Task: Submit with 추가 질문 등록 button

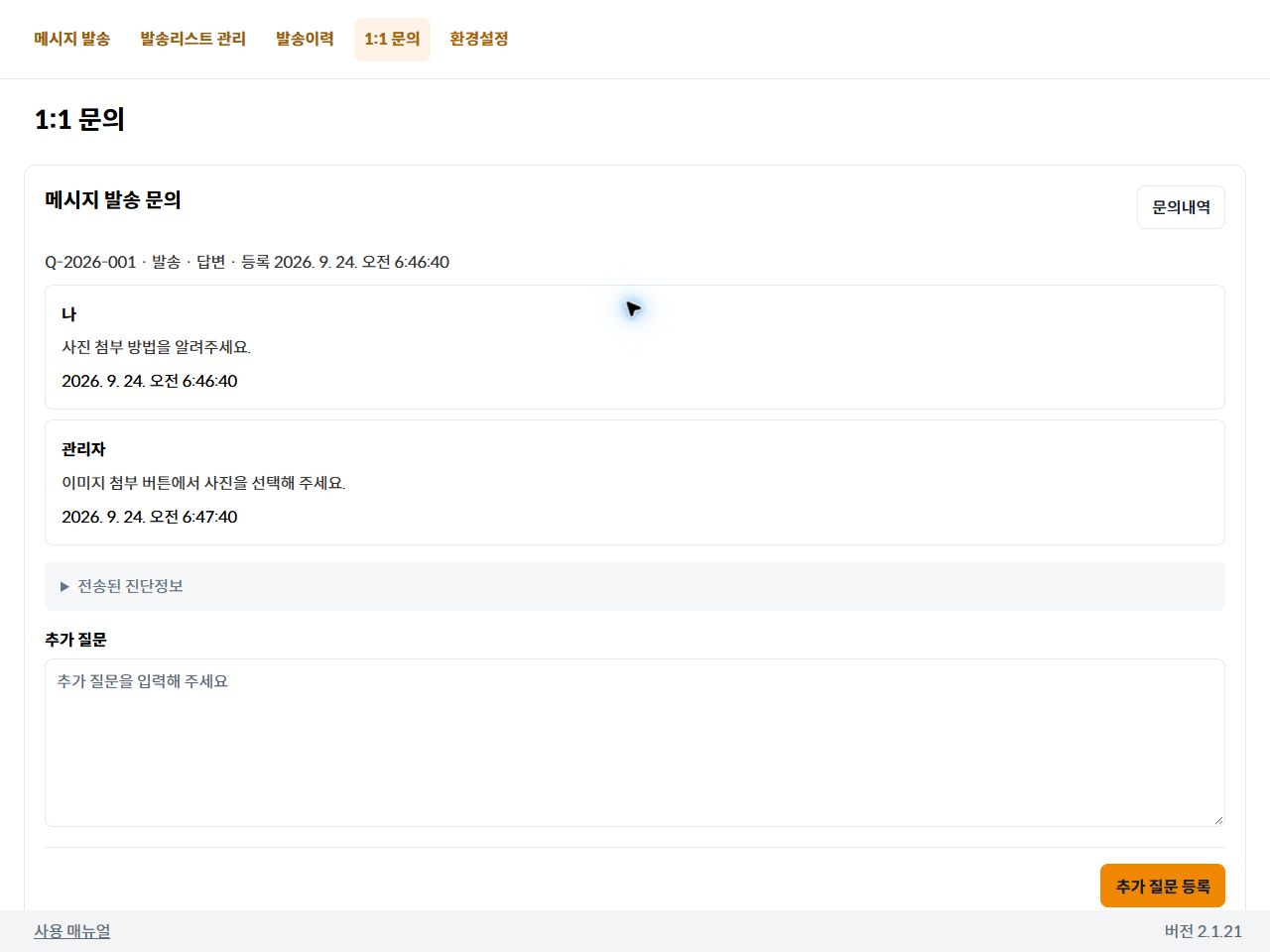Action: 1163,886
